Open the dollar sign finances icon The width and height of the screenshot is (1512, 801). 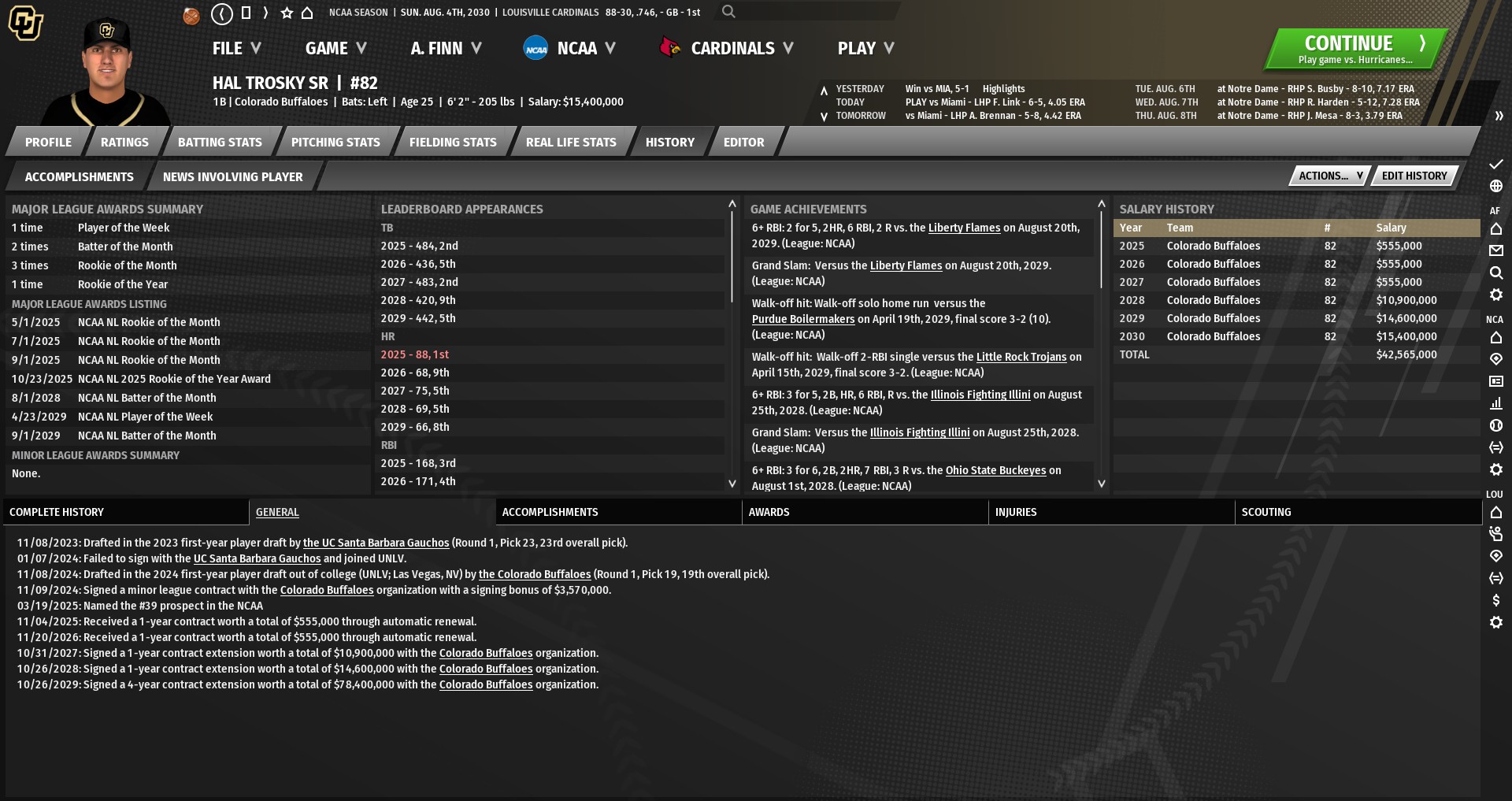point(1495,600)
